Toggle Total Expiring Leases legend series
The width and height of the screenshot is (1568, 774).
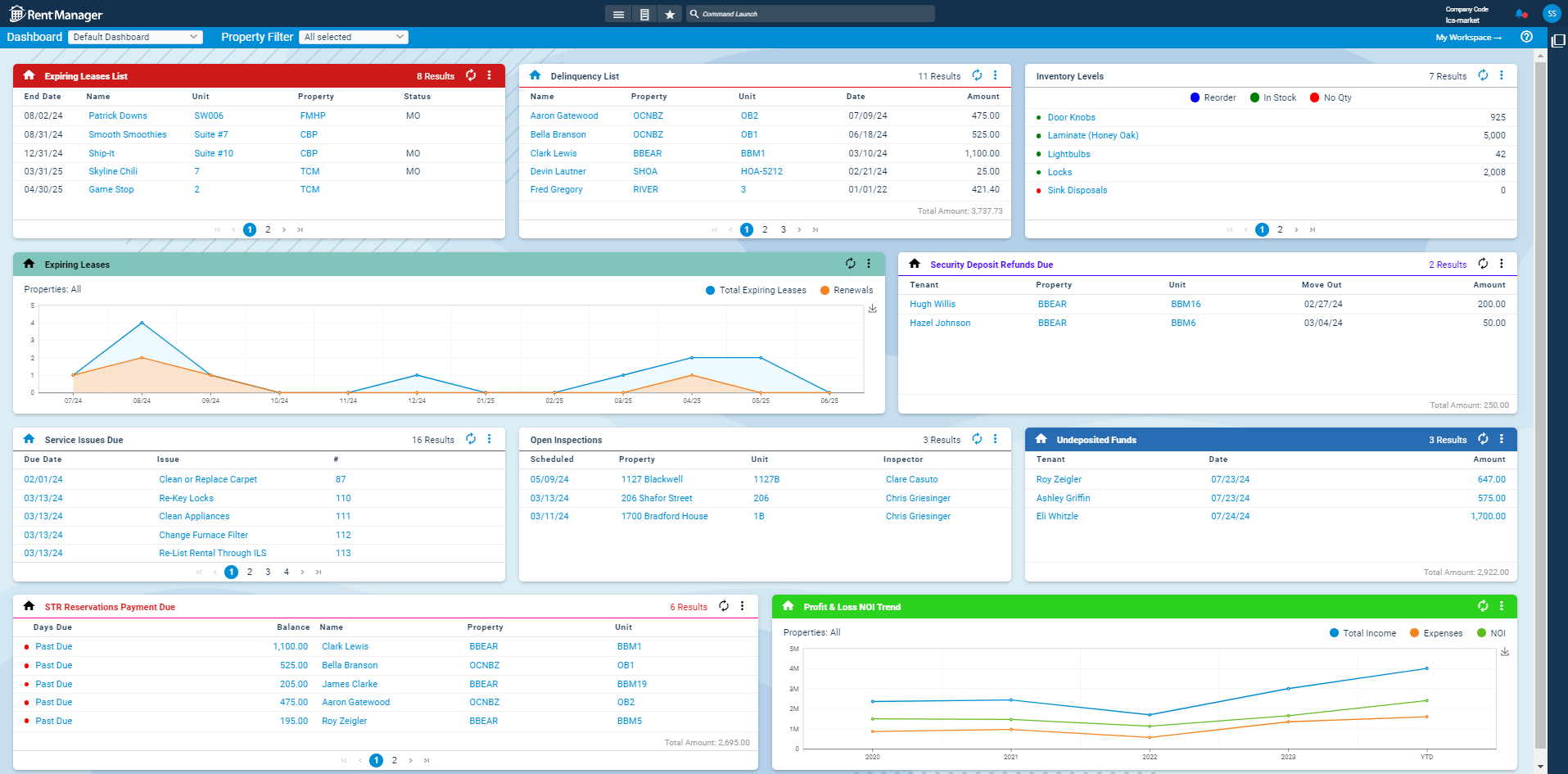click(x=756, y=290)
